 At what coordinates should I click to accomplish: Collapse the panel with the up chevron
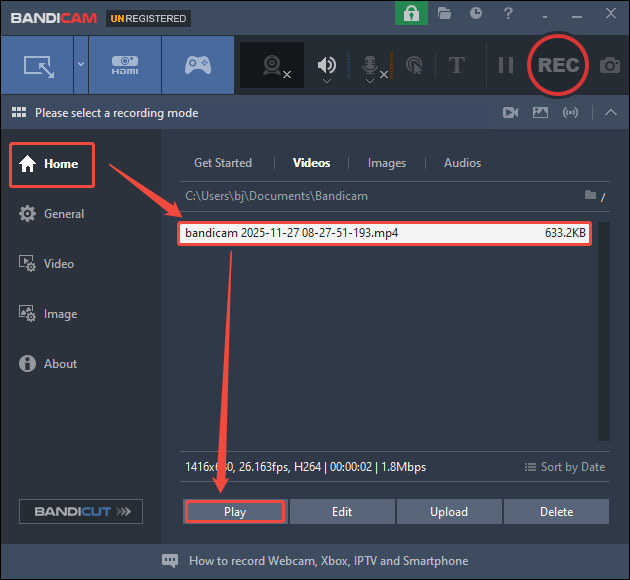[611, 112]
